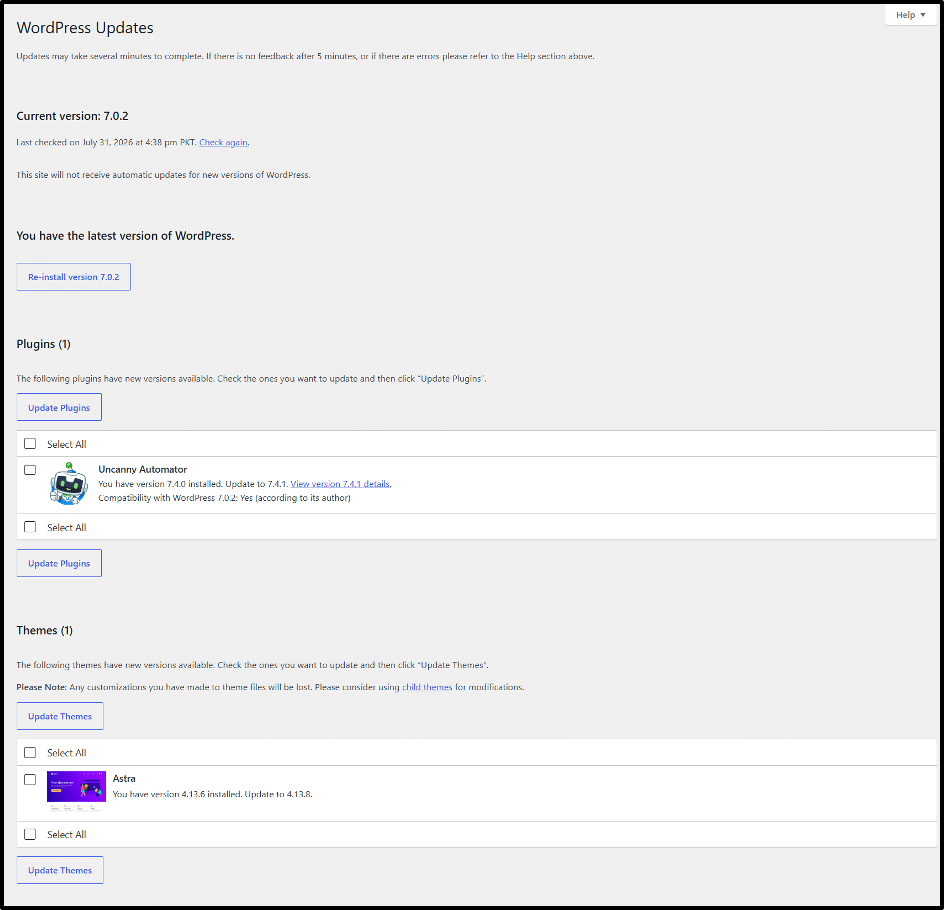944x910 pixels.
Task: Check the Uncanny Automator plugin checkbox
Action: [x=30, y=469]
